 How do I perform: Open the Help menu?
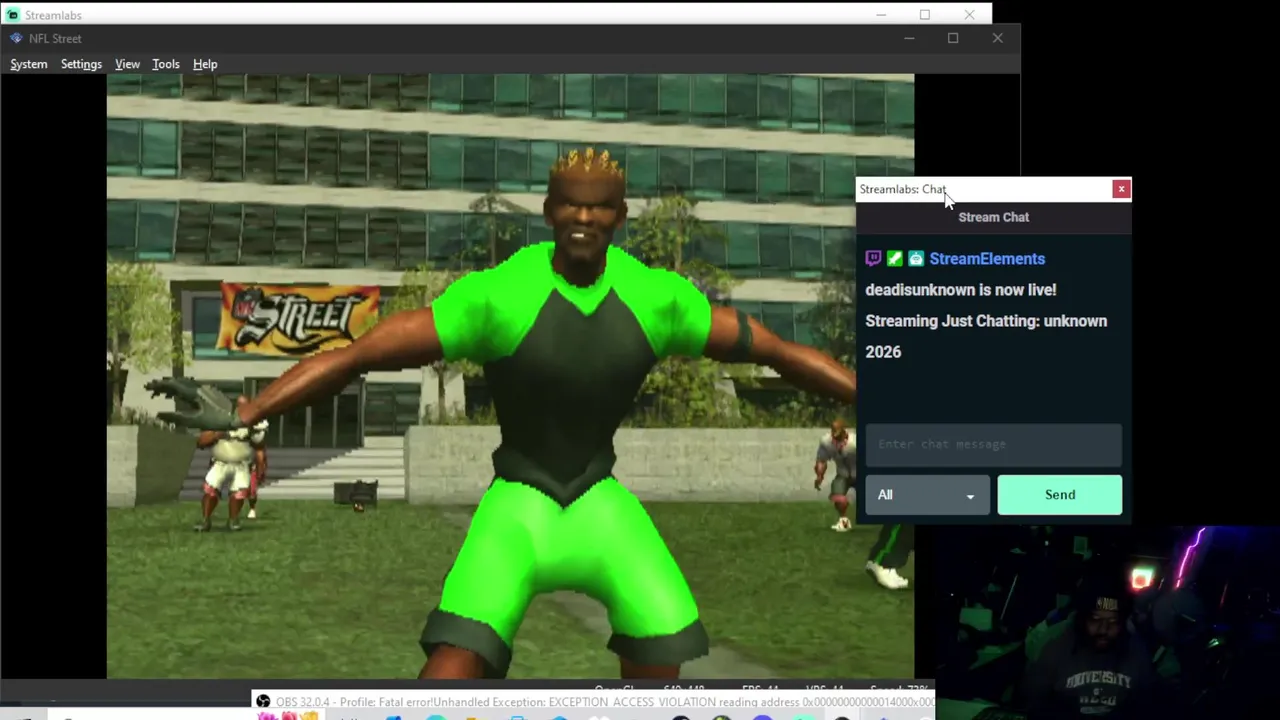(x=205, y=64)
